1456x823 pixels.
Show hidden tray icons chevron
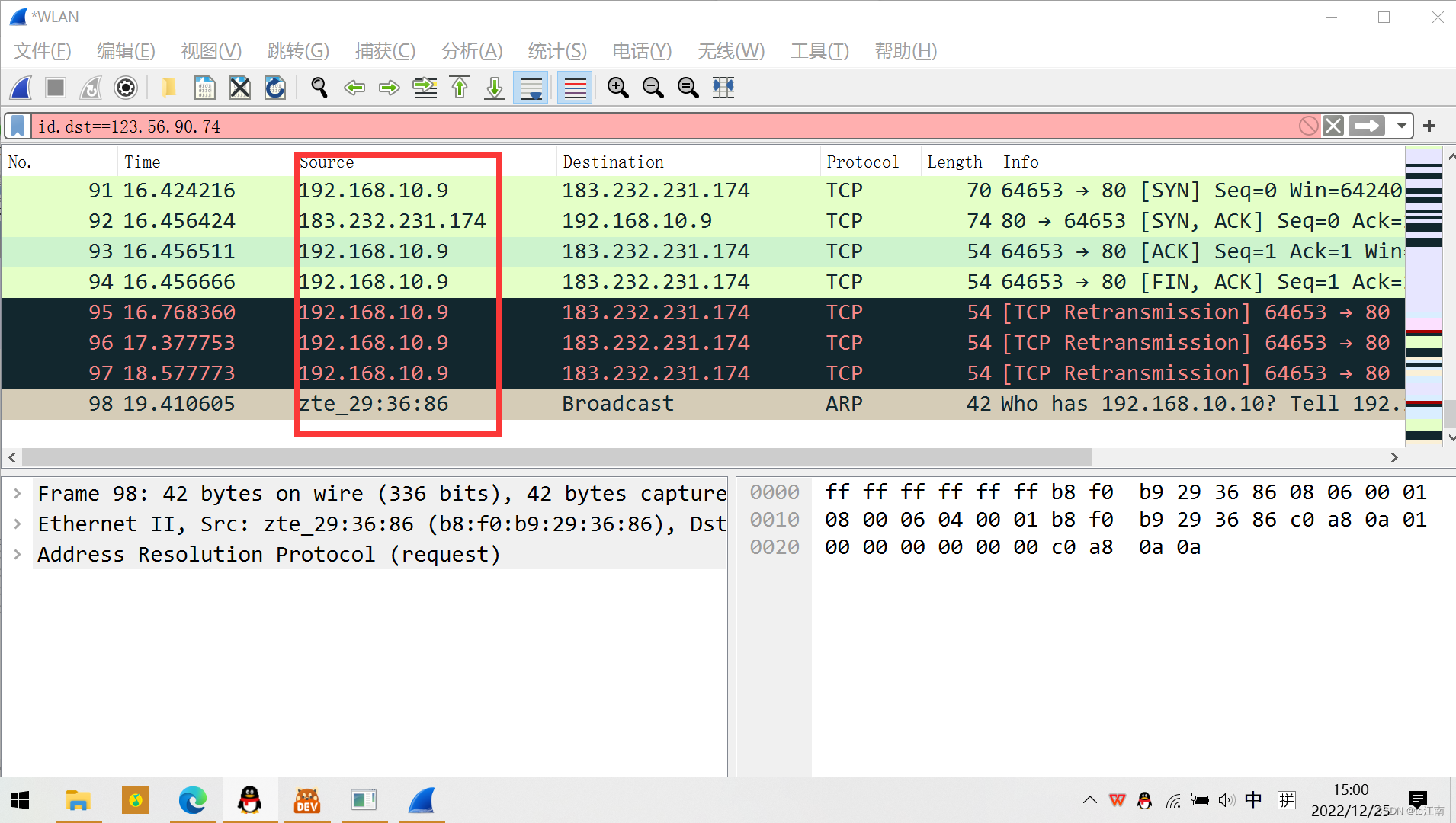point(1090,800)
